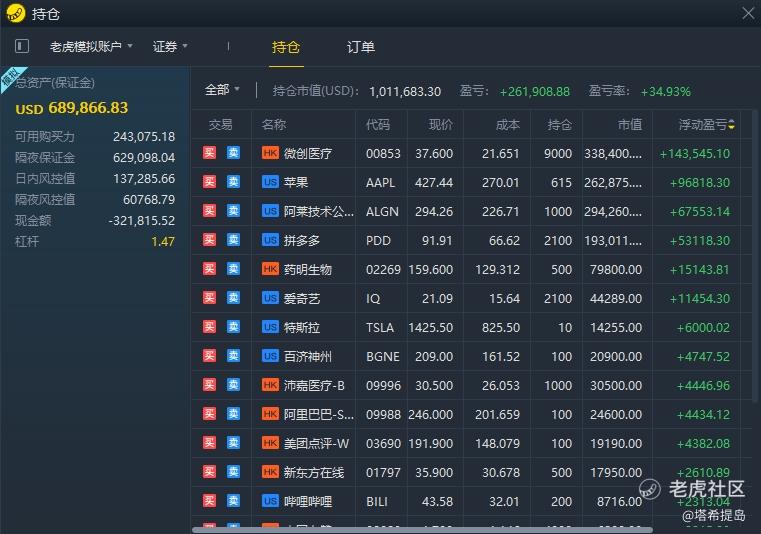Image resolution: width=761 pixels, height=534 pixels.
Task: Click the total assets value 689,866.83
Action: click(x=88, y=108)
